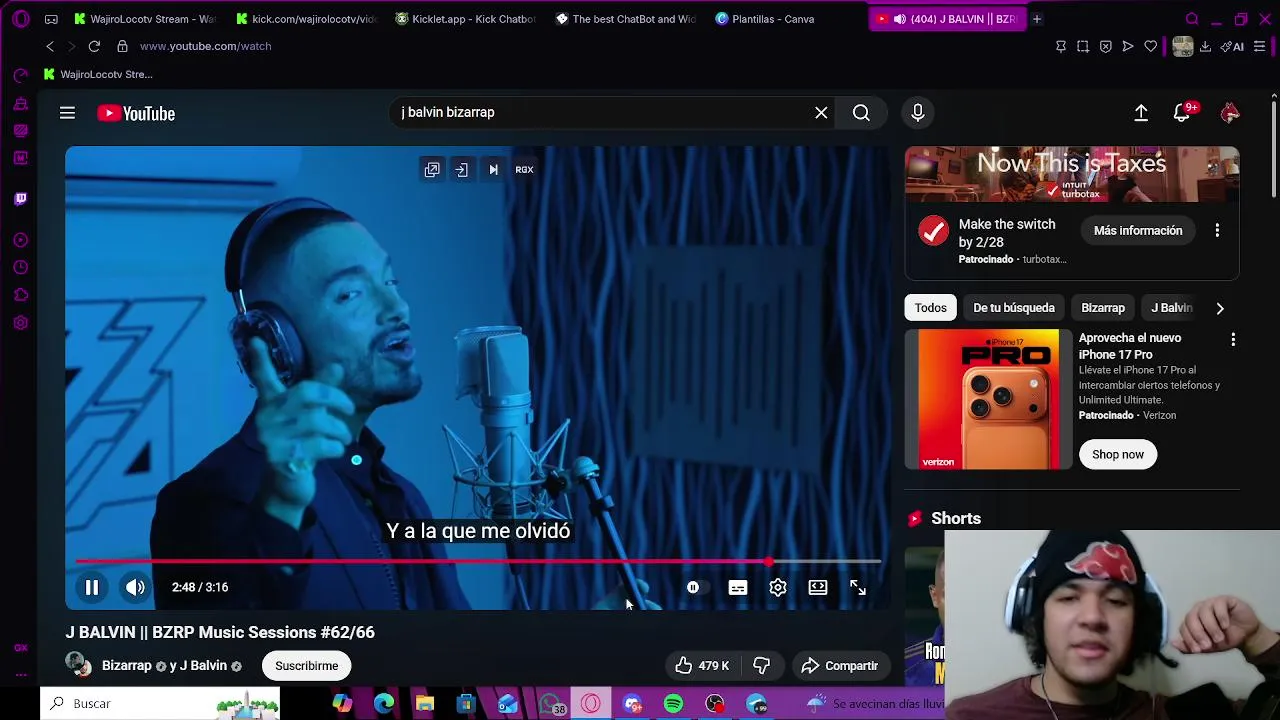Open Spotify from the taskbar
This screenshot has height=720, width=1280.
click(x=673, y=704)
